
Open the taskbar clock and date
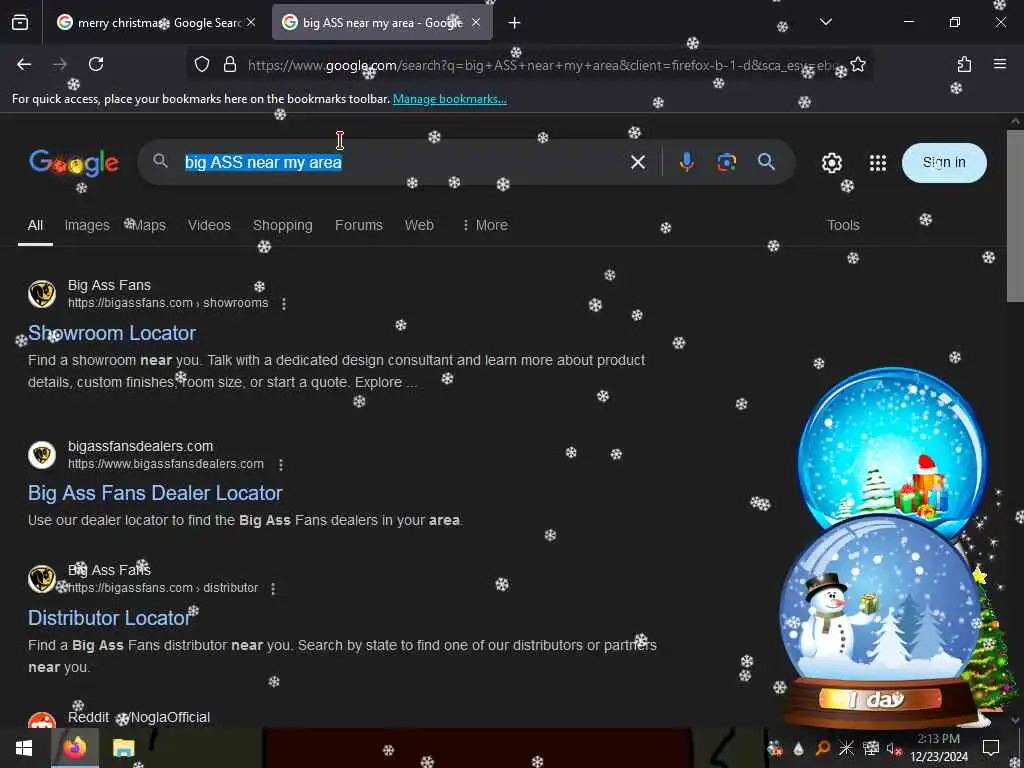click(938, 748)
